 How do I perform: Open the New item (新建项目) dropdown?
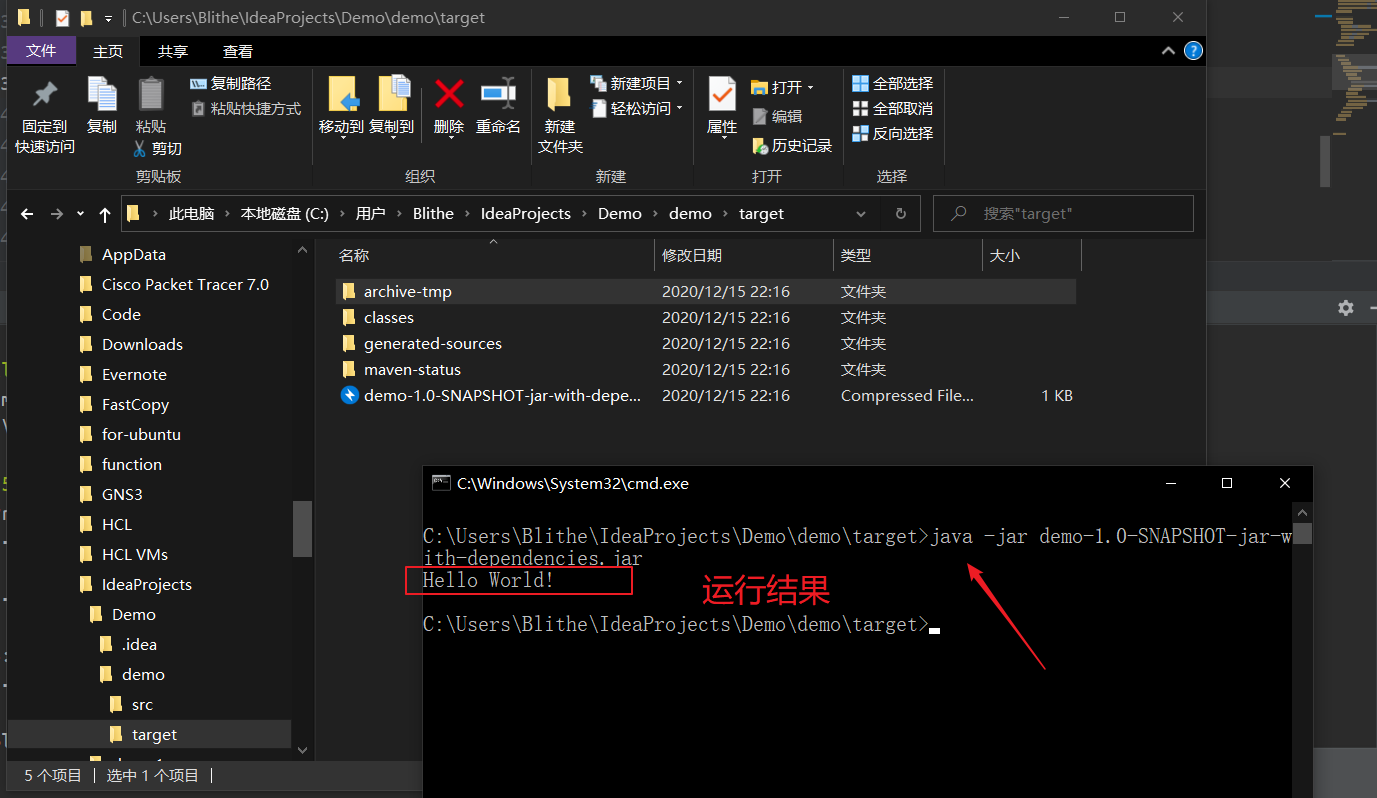click(637, 84)
